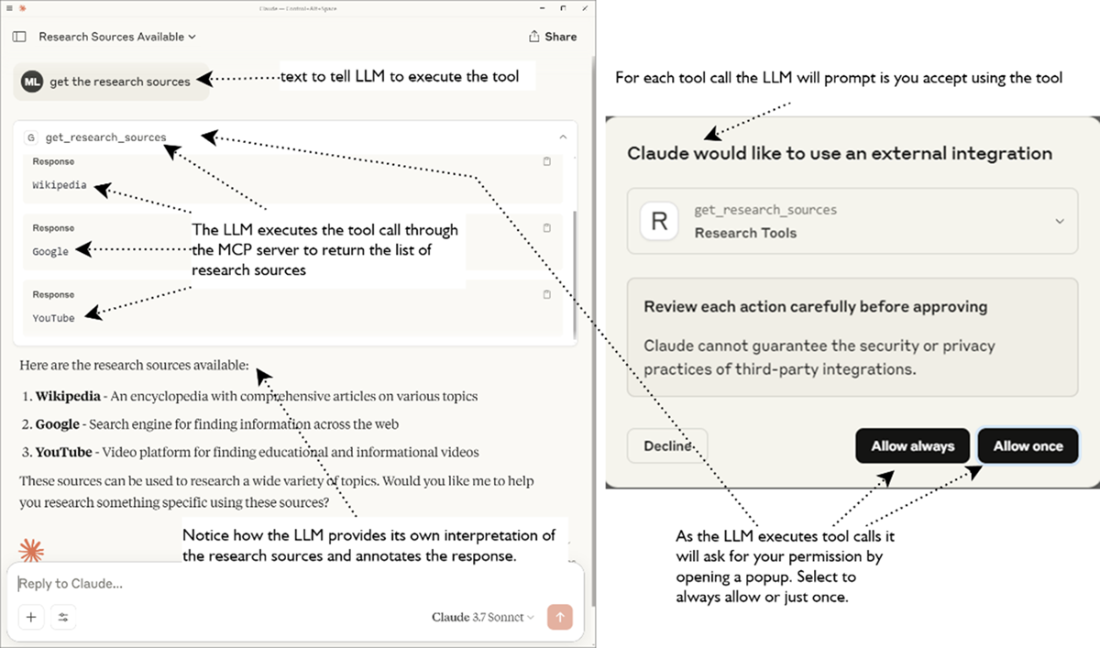Image resolution: width=1100 pixels, height=648 pixels.
Task: Open the Claude 3.7 Sonnet model selector
Action: [482, 617]
